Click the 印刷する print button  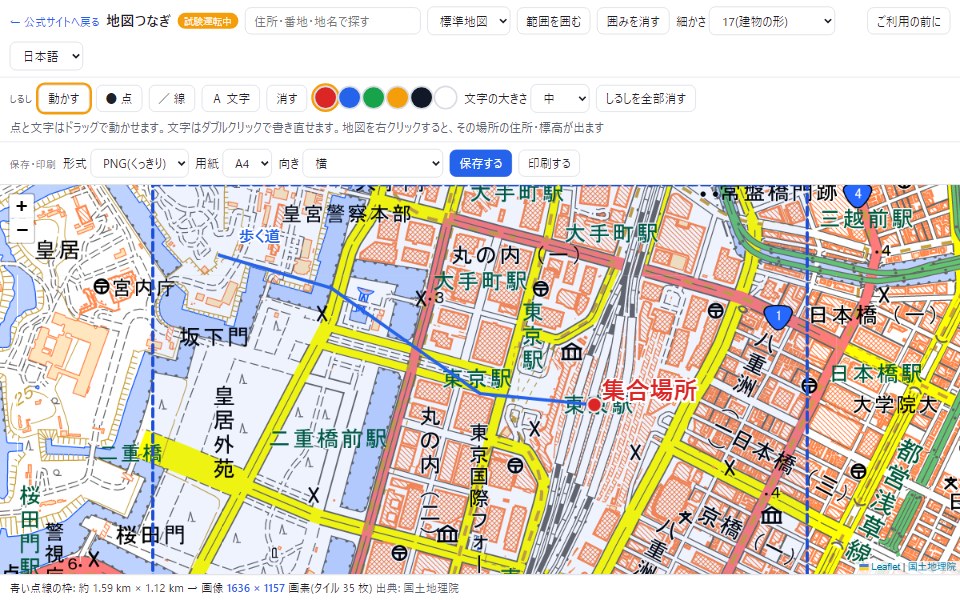tap(549, 163)
